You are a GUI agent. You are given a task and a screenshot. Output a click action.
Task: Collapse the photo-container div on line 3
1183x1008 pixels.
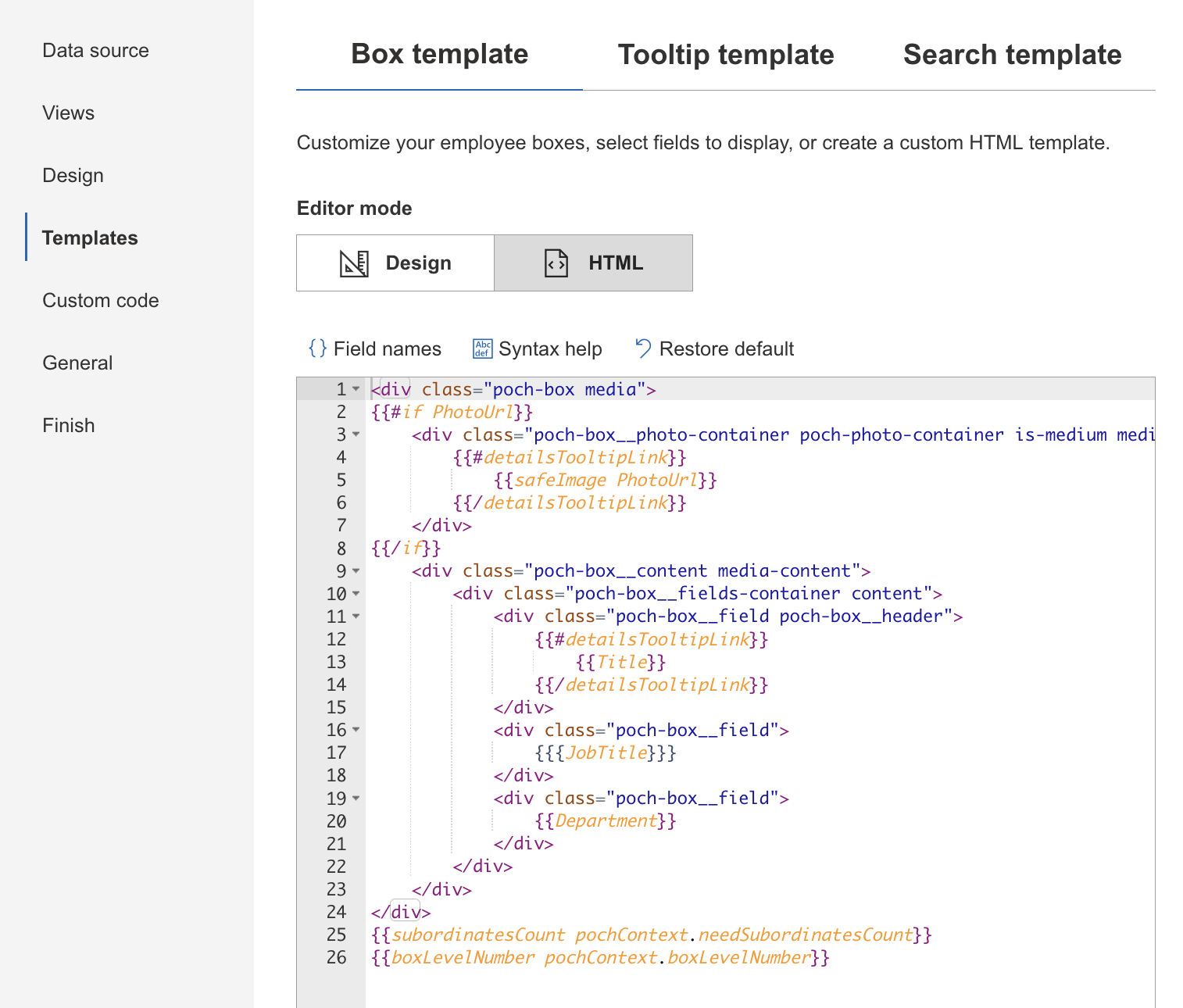click(x=356, y=435)
